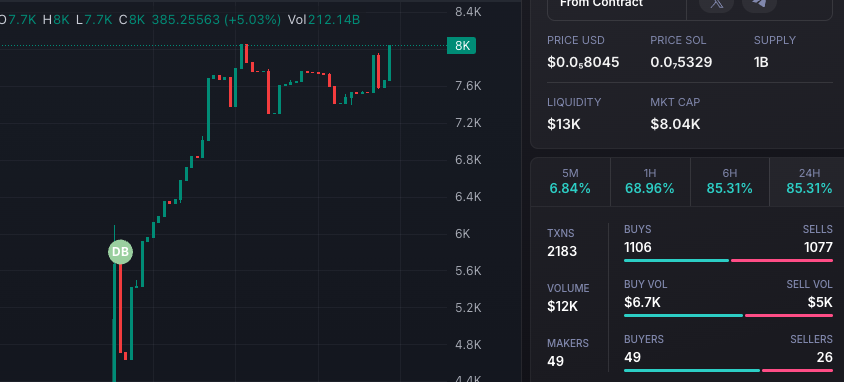Click the From Contract label
The height and width of the screenshot is (382, 844).
click(601, 4)
